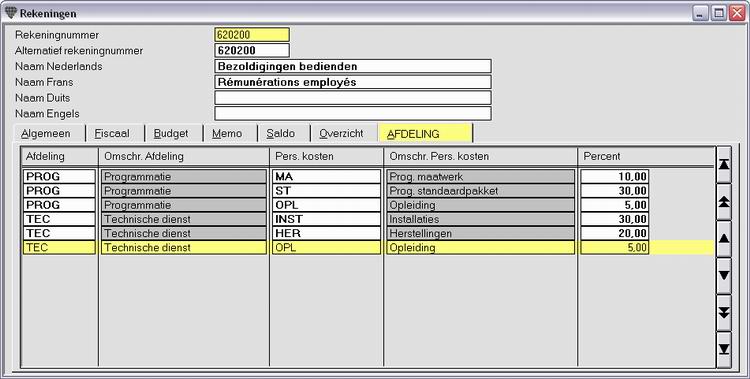750x379 pixels.
Task: Select TEC cell in the HER row
Action: (x=59, y=233)
